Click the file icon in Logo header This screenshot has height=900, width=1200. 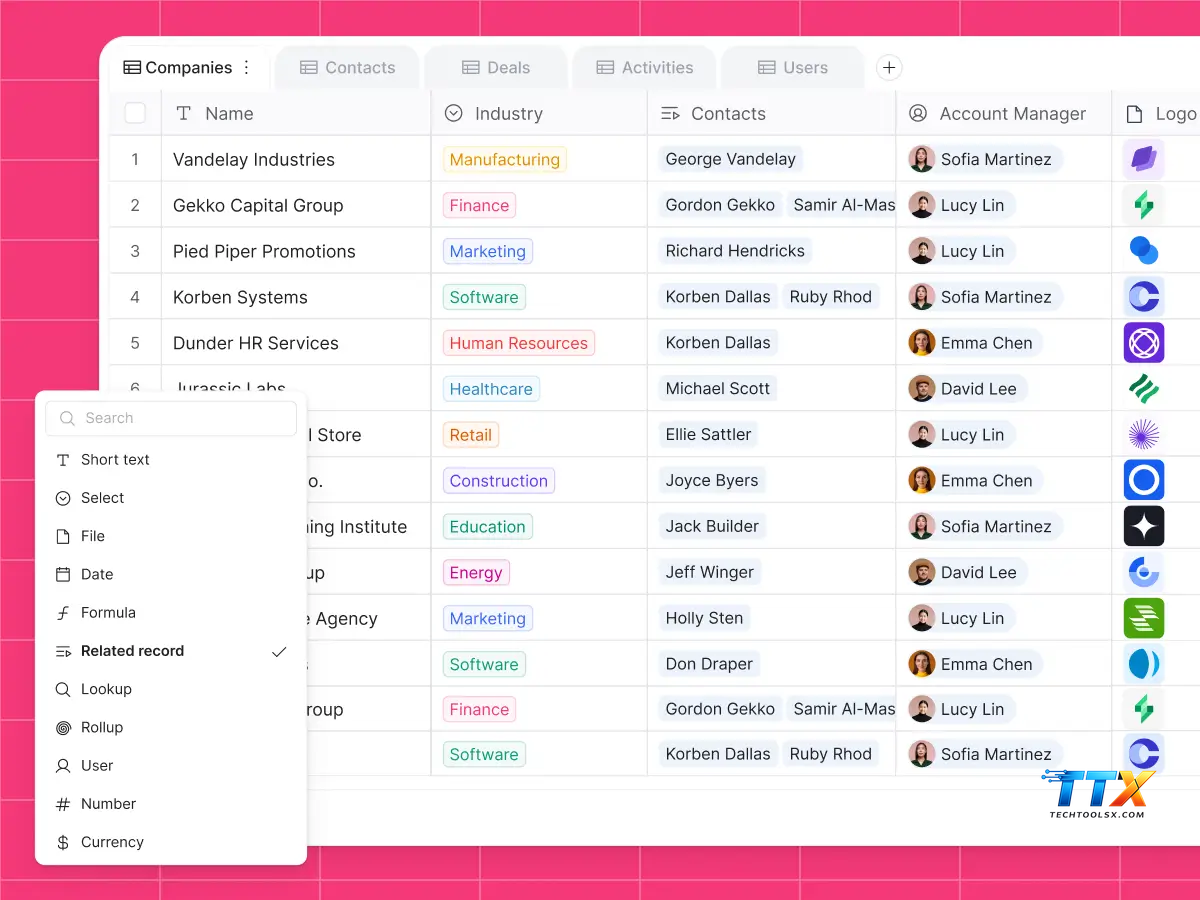tap(1134, 114)
